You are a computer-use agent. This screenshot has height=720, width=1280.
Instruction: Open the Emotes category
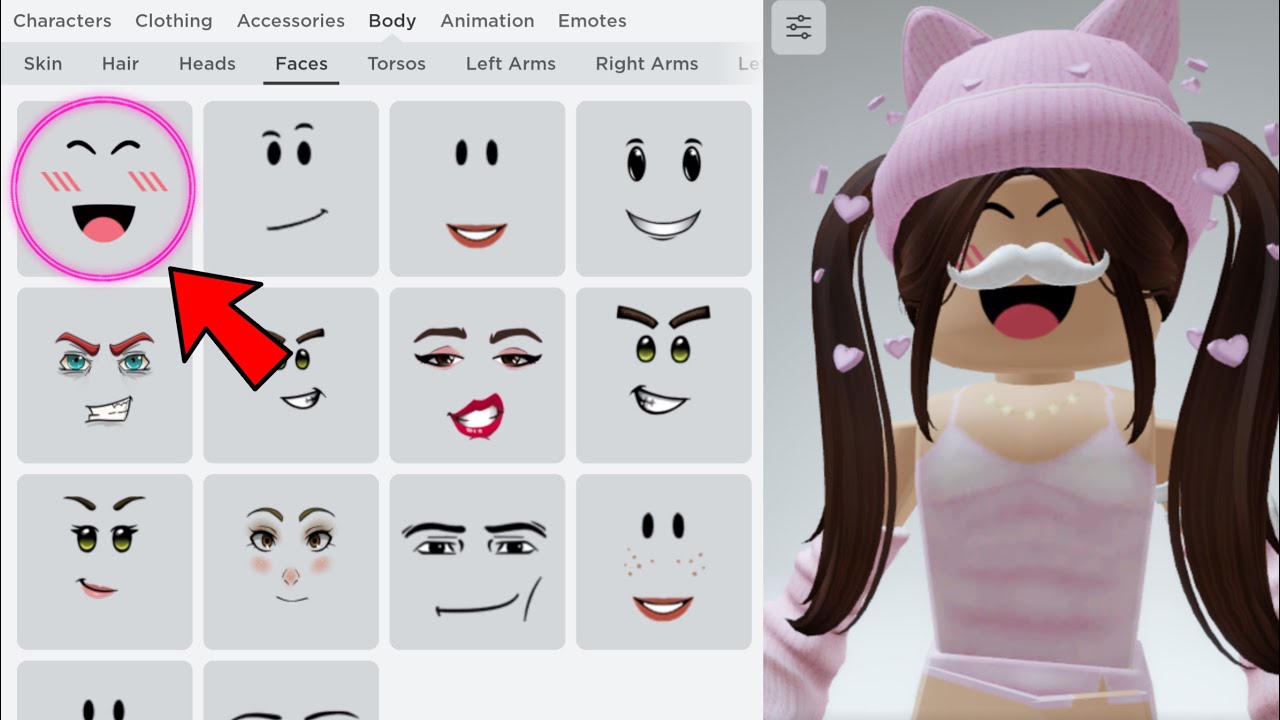[592, 21]
